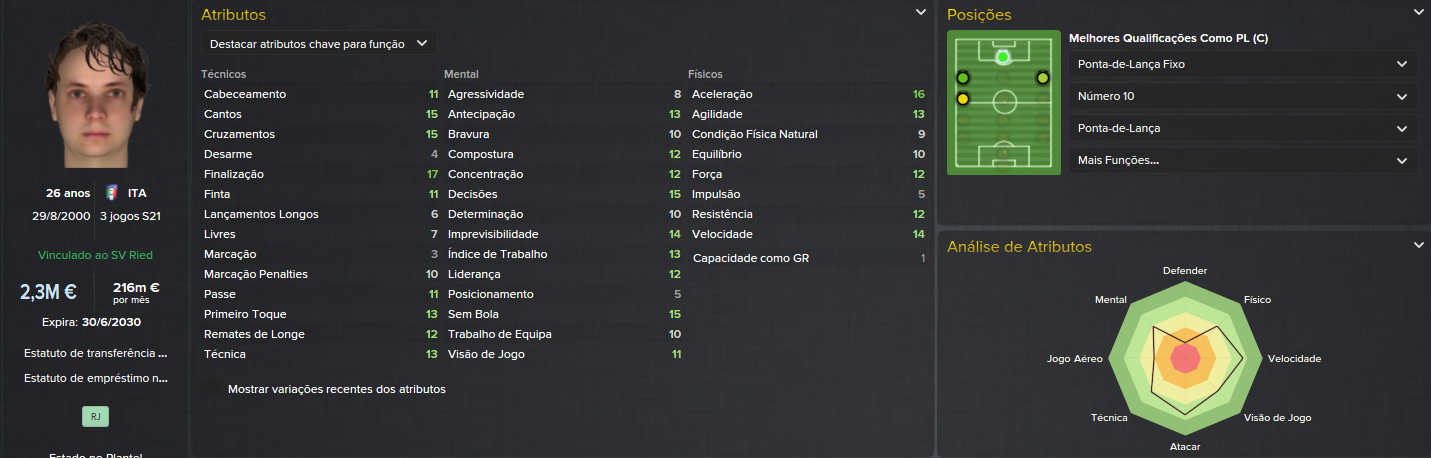Click the RJ status badge

click(95, 417)
